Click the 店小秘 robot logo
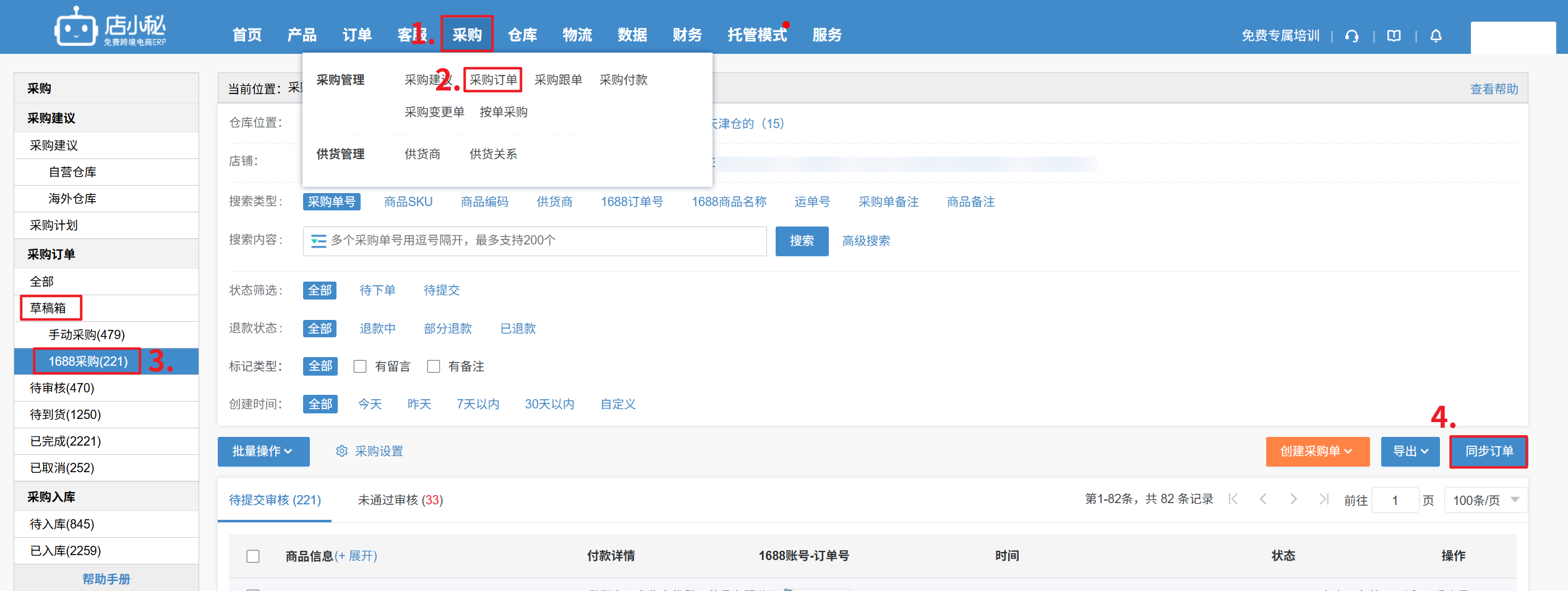This screenshot has height=591, width=1568. click(x=76, y=28)
